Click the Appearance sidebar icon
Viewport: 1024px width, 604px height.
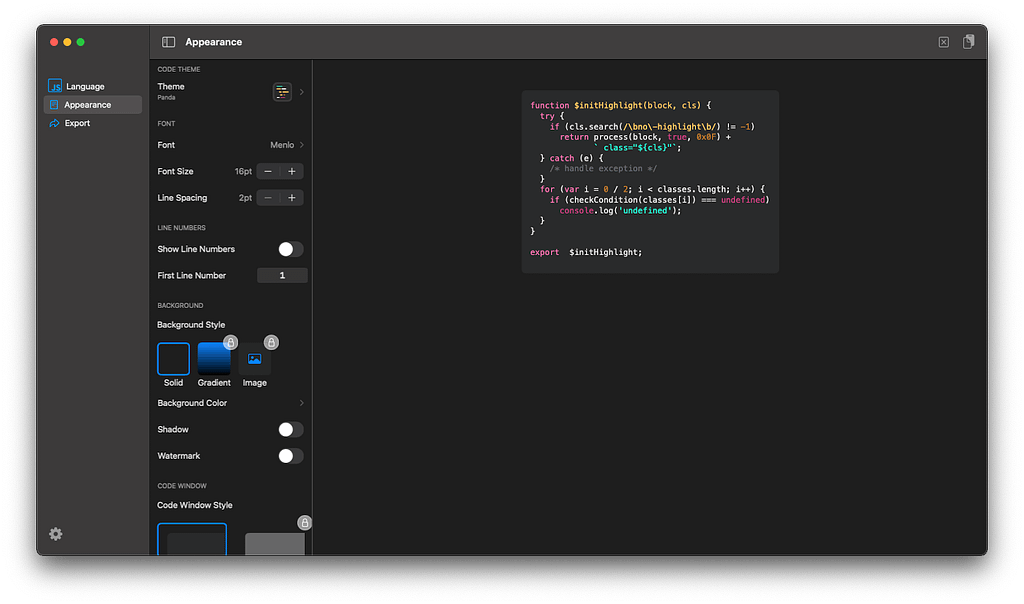tap(54, 104)
